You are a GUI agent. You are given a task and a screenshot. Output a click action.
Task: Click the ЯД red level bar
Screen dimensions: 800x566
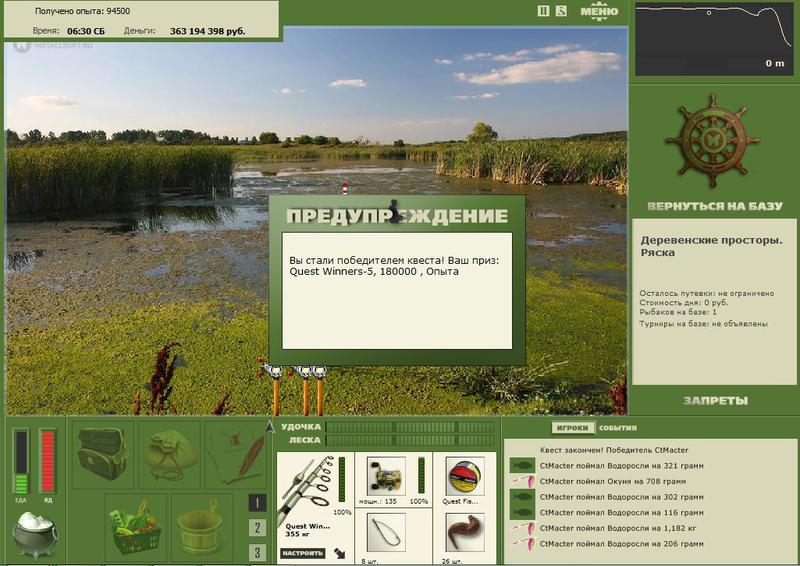(x=47, y=462)
